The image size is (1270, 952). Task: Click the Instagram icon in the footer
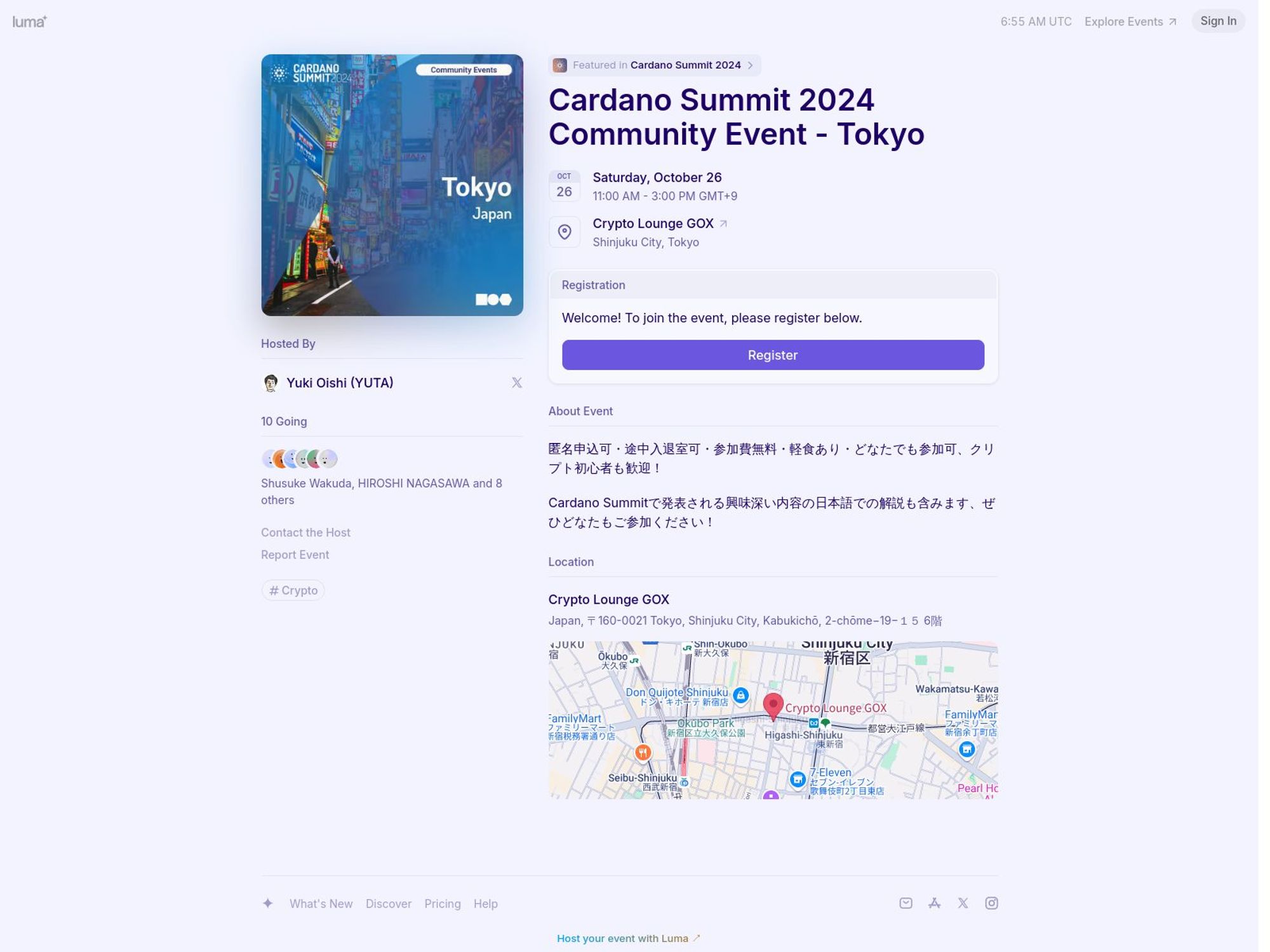991,903
